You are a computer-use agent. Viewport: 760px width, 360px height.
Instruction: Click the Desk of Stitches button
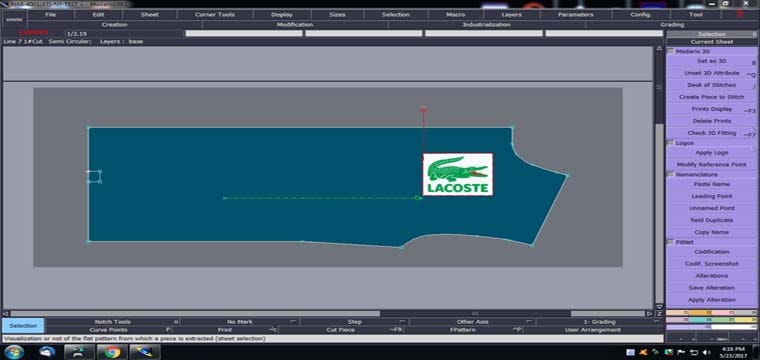click(x=712, y=85)
